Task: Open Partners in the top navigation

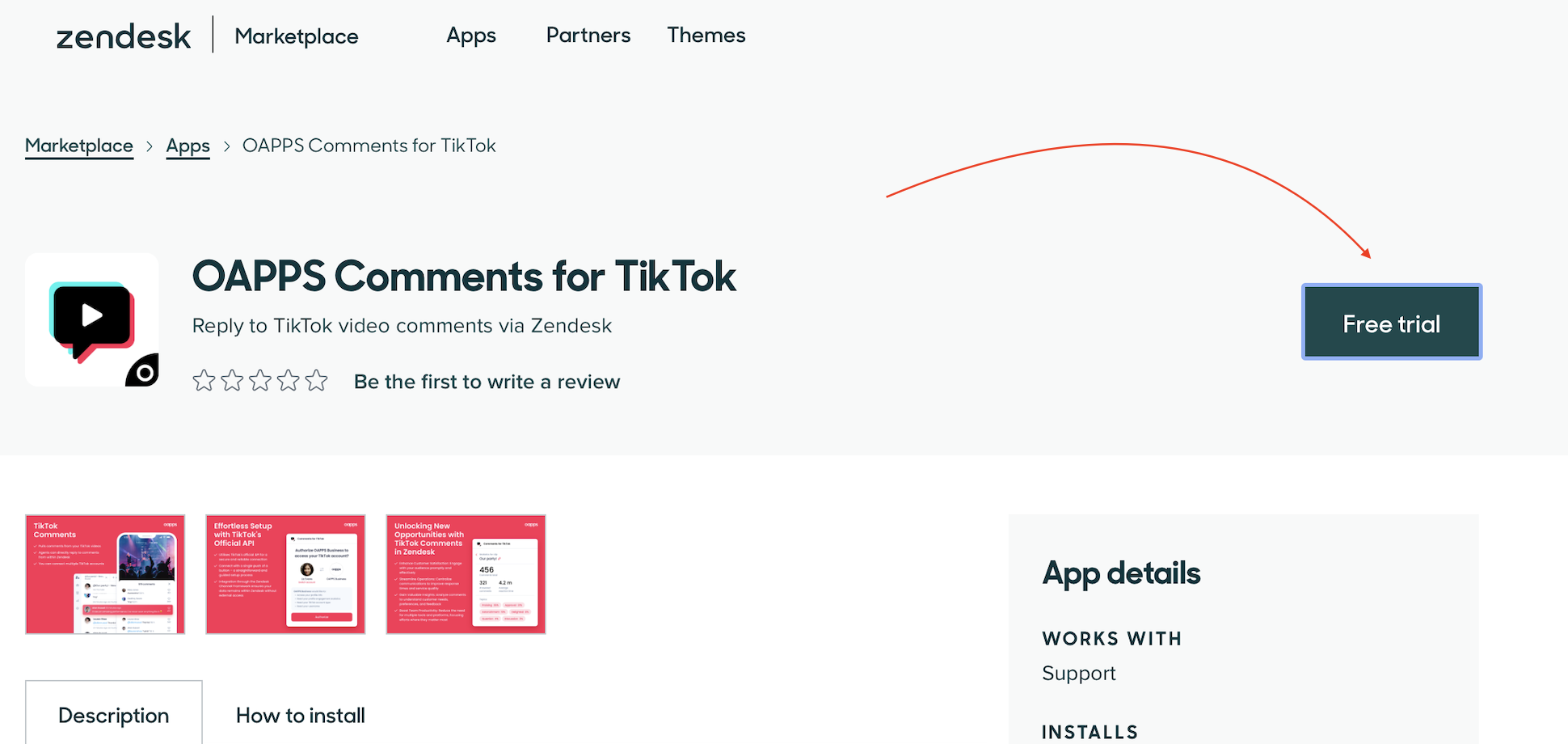Action: (588, 36)
